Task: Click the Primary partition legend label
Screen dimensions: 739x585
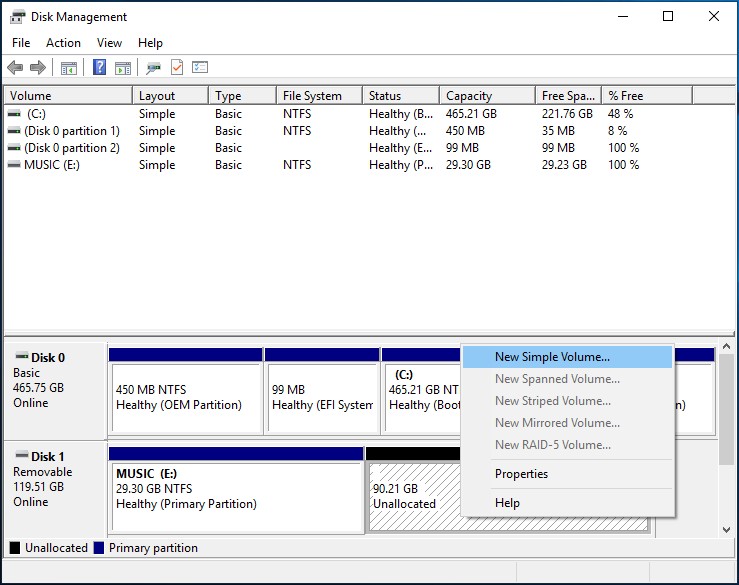Action: pos(153,548)
